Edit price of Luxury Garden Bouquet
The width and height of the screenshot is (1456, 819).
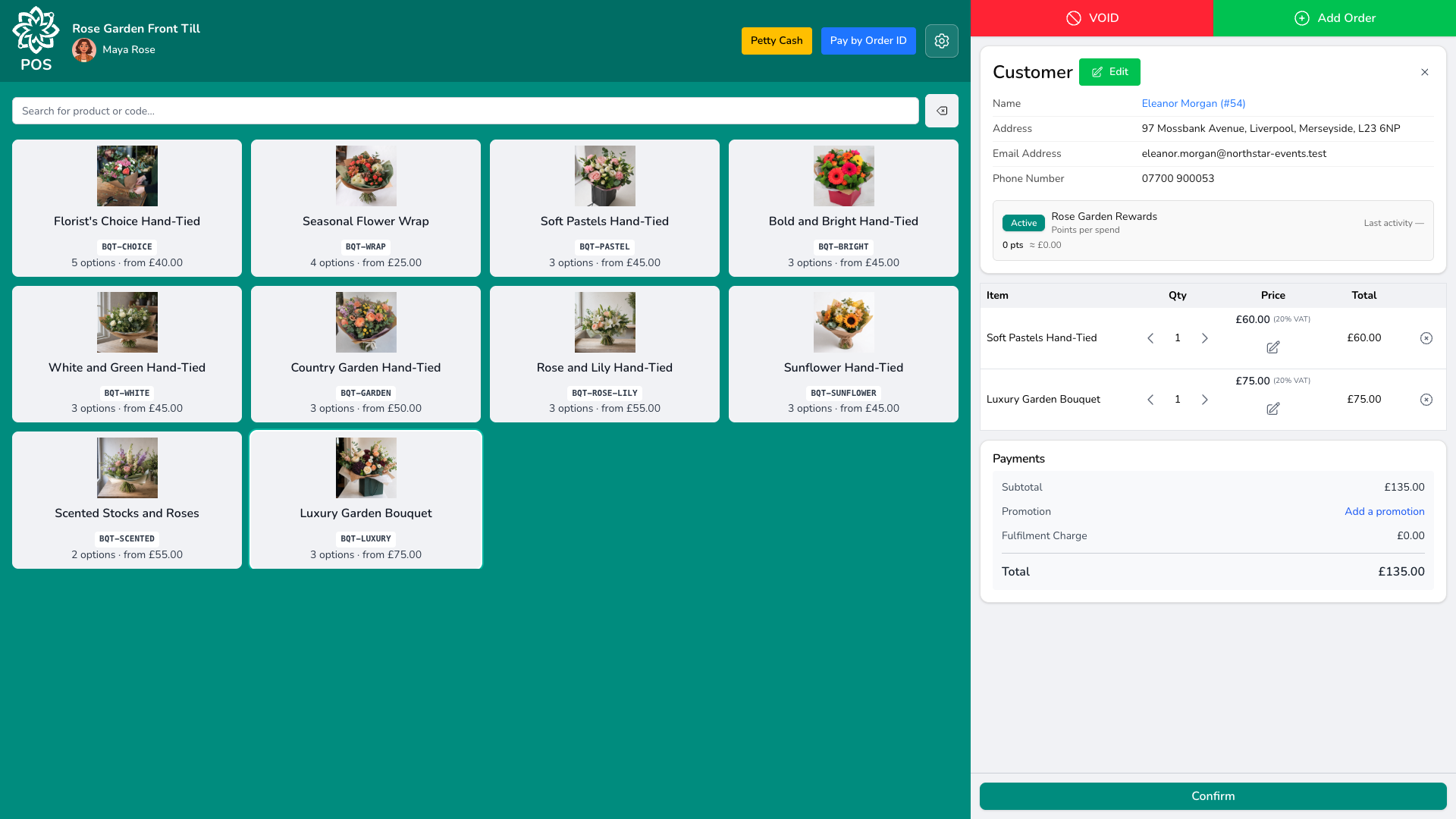click(1272, 409)
